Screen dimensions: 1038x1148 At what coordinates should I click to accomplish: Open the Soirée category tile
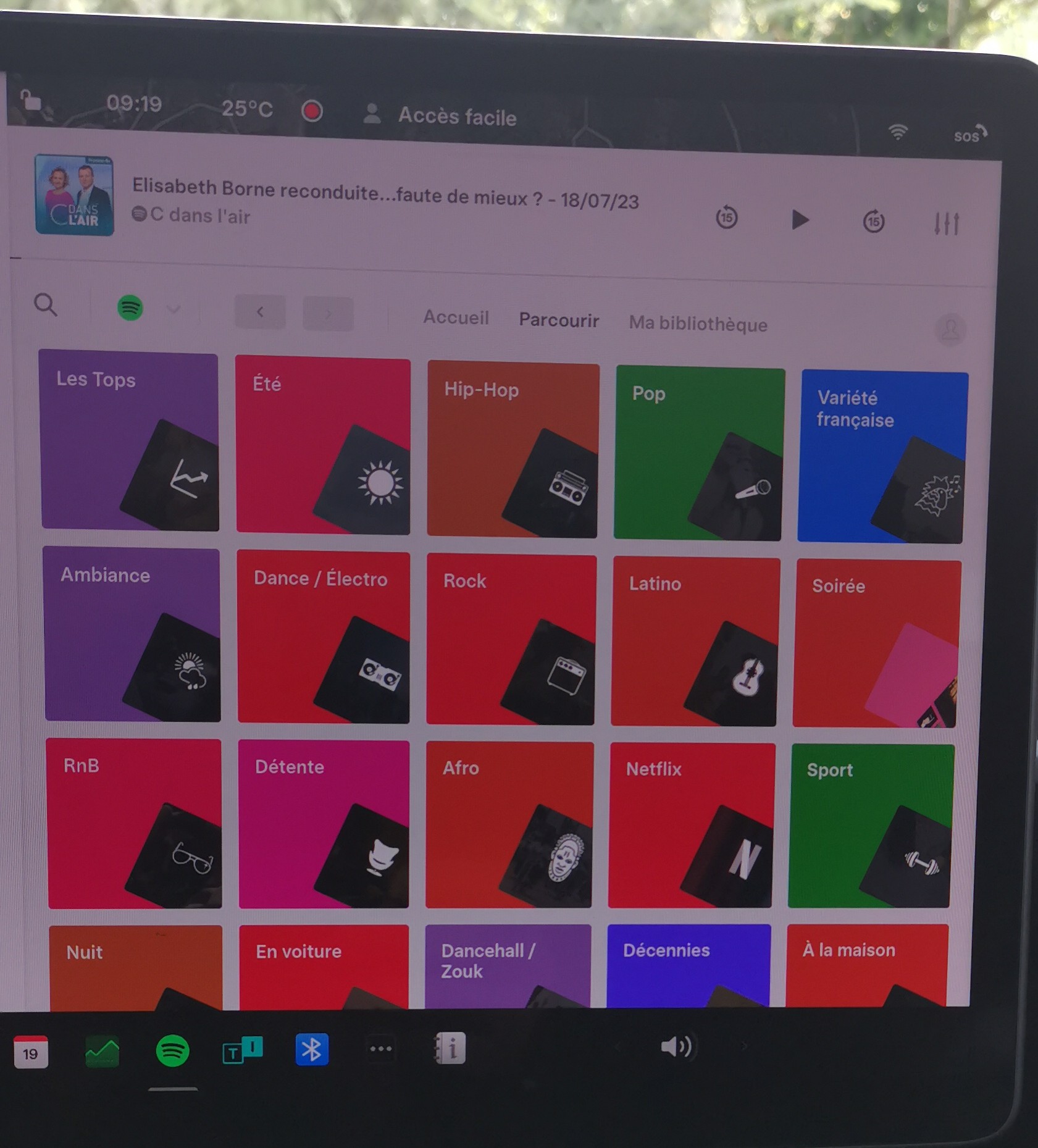click(877, 644)
